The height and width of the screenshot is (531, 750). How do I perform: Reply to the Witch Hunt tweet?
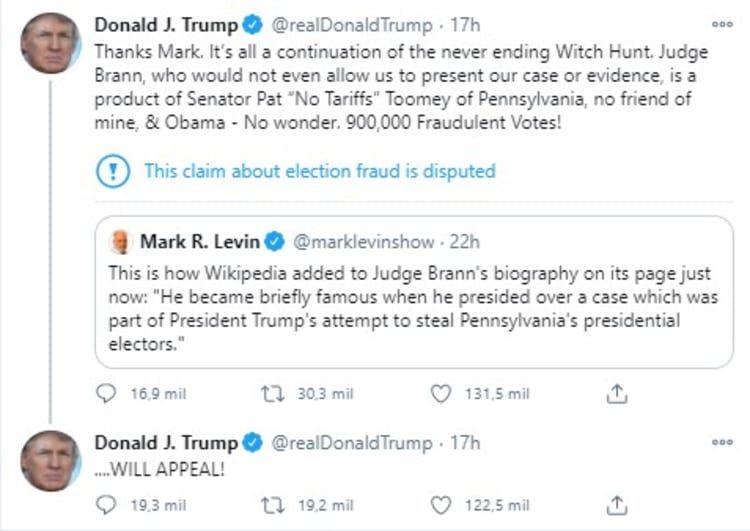click(105, 394)
